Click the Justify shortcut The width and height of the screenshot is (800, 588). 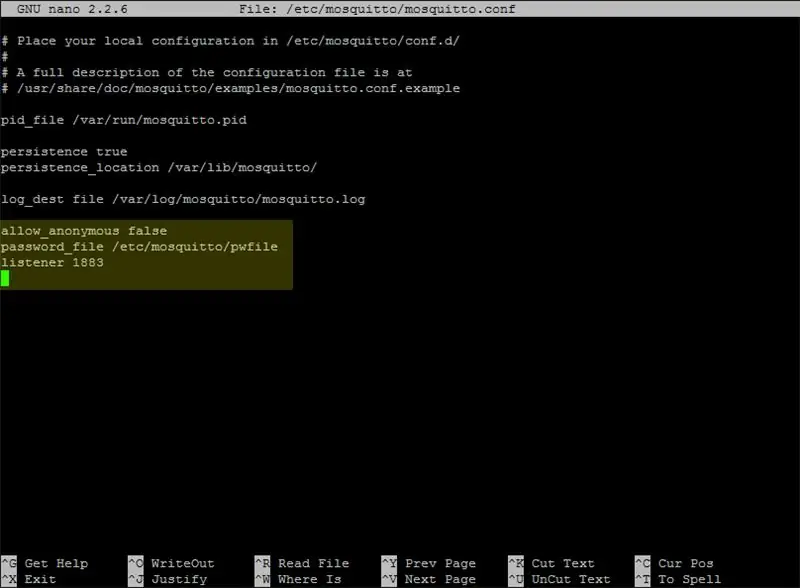167,579
